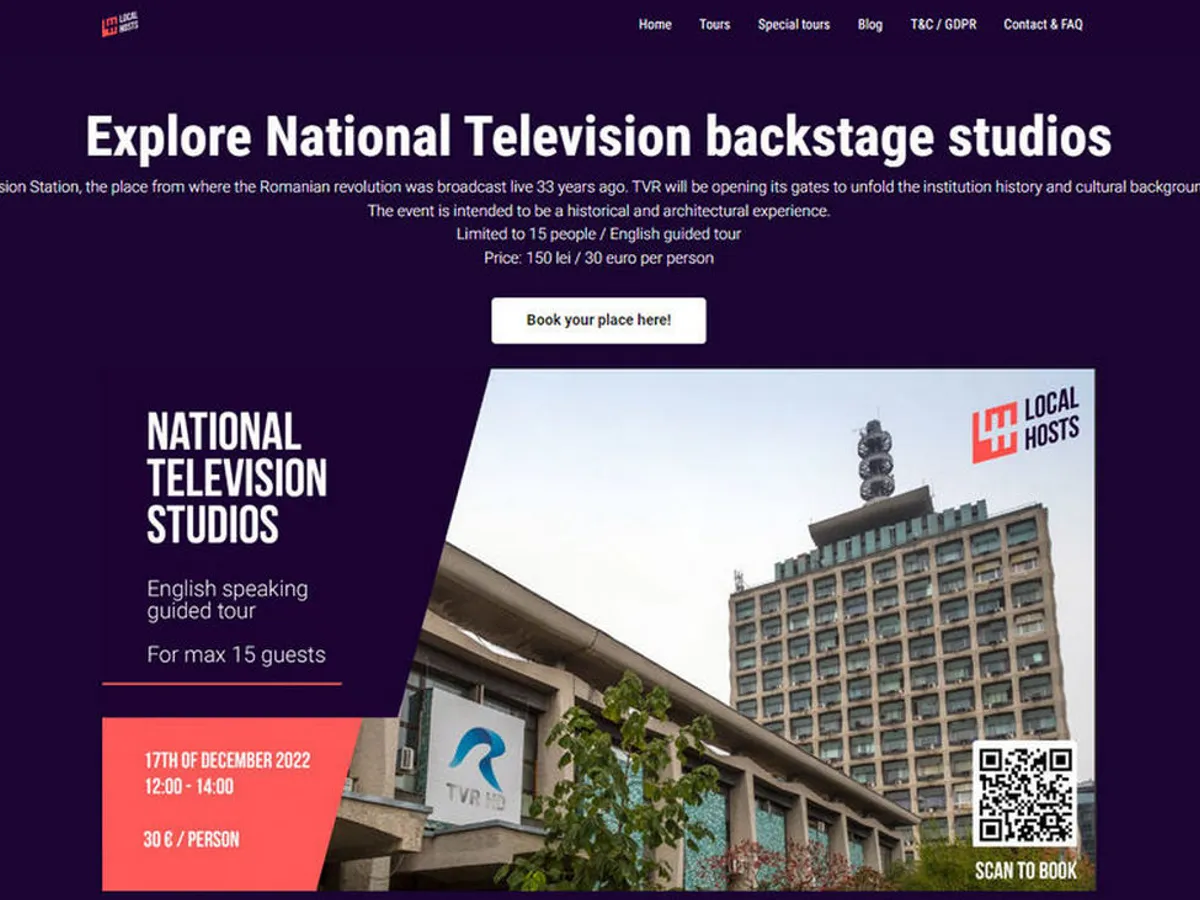Click the antenna tower atop the building

point(874,460)
